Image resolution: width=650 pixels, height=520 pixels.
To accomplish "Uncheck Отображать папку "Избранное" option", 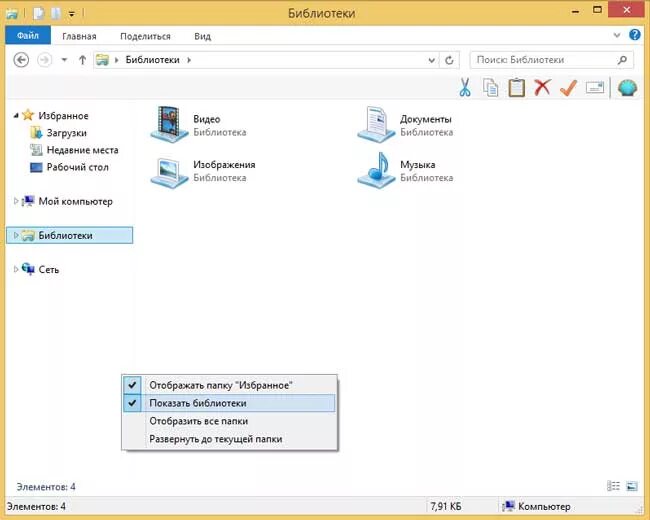I will pos(229,385).
